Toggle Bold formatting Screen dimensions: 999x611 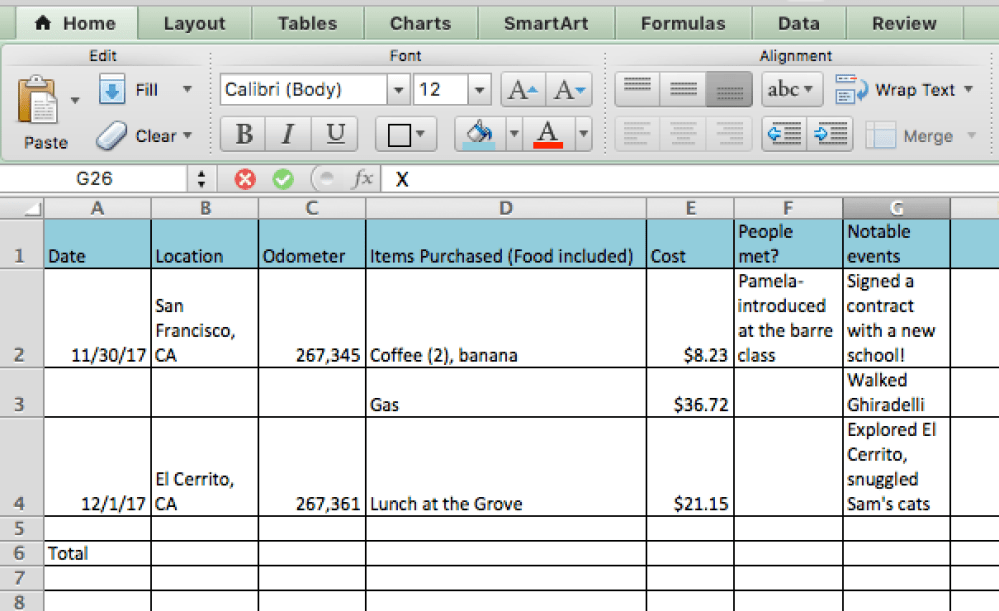pos(243,133)
